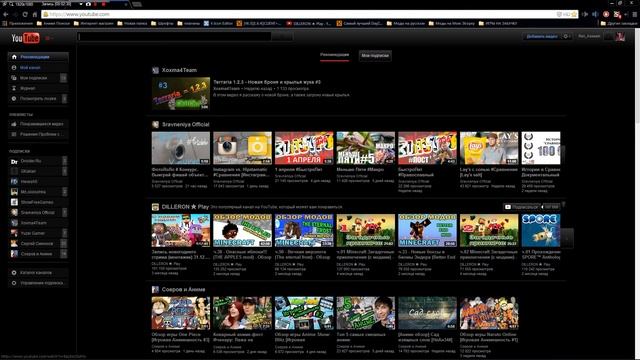The width and height of the screenshot is (640, 360).
Task: Play the Eternal Frost mod review thumbnail
Action: 304,230
